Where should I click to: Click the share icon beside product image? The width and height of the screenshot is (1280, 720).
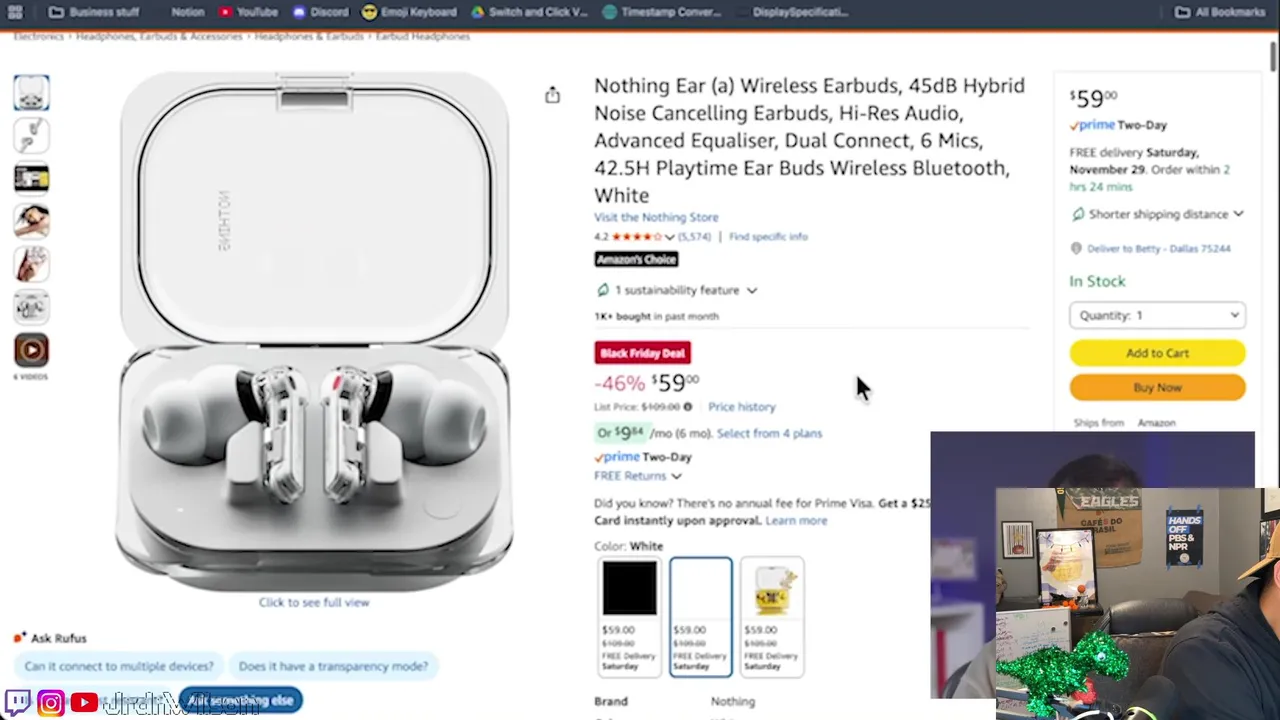click(x=552, y=95)
